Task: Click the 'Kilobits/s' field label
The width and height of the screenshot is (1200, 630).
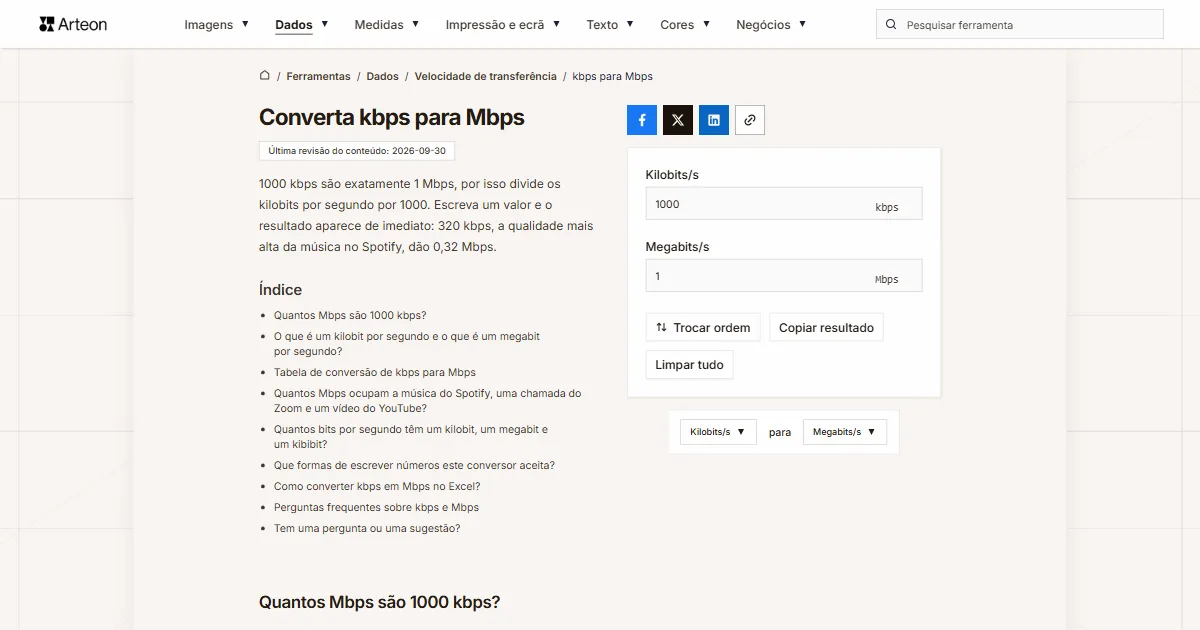Action: (x=672, y=175)
